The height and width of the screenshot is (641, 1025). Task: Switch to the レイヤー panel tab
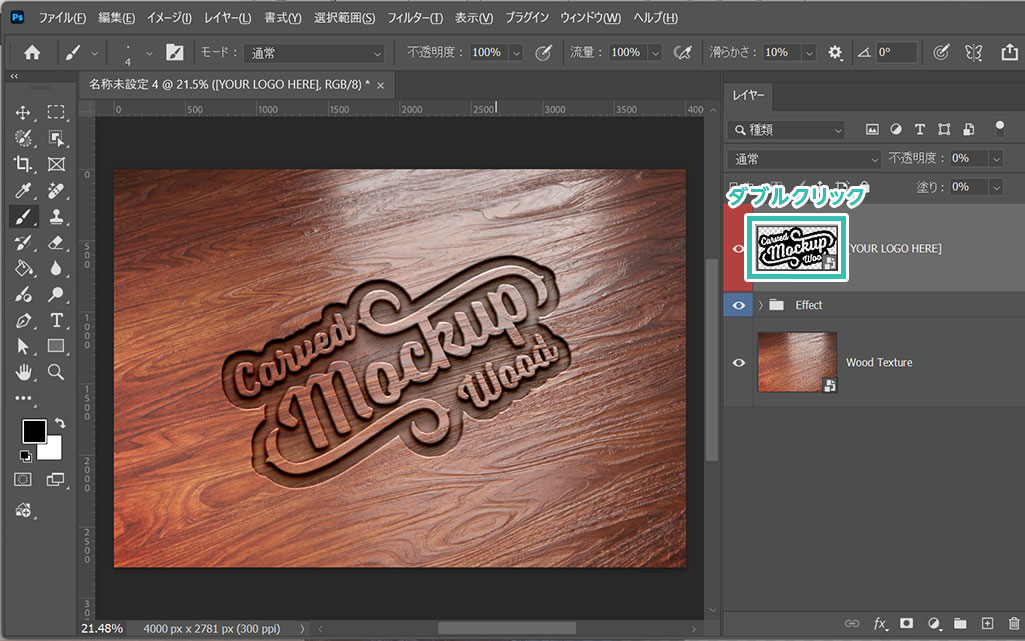(x=748, y=95)
